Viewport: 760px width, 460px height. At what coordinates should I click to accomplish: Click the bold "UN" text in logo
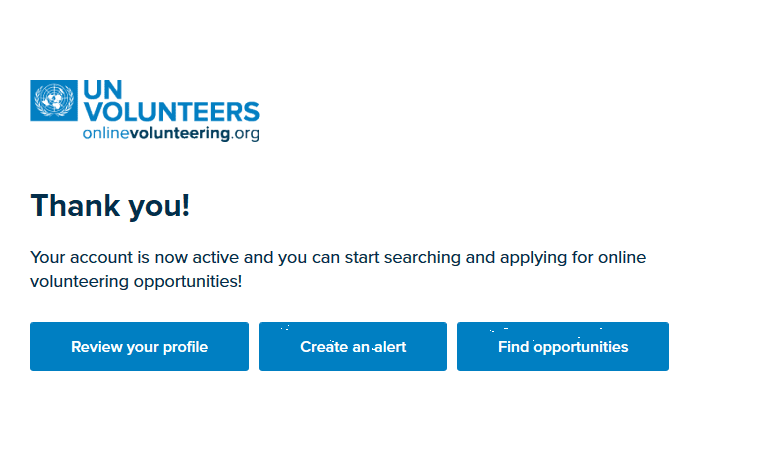(x=101, y=91)
